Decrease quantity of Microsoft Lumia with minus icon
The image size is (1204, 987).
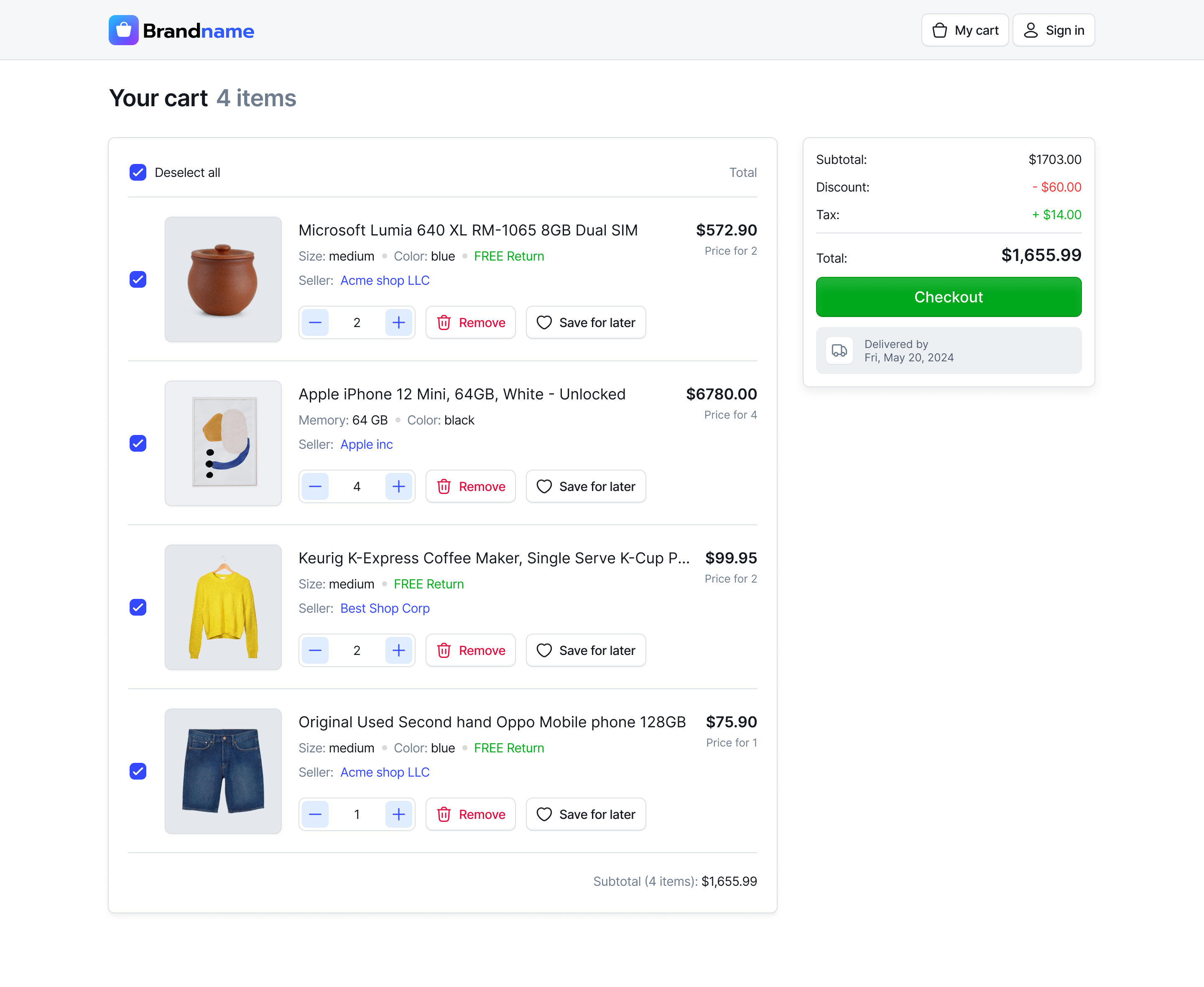[x=315, y=322]
